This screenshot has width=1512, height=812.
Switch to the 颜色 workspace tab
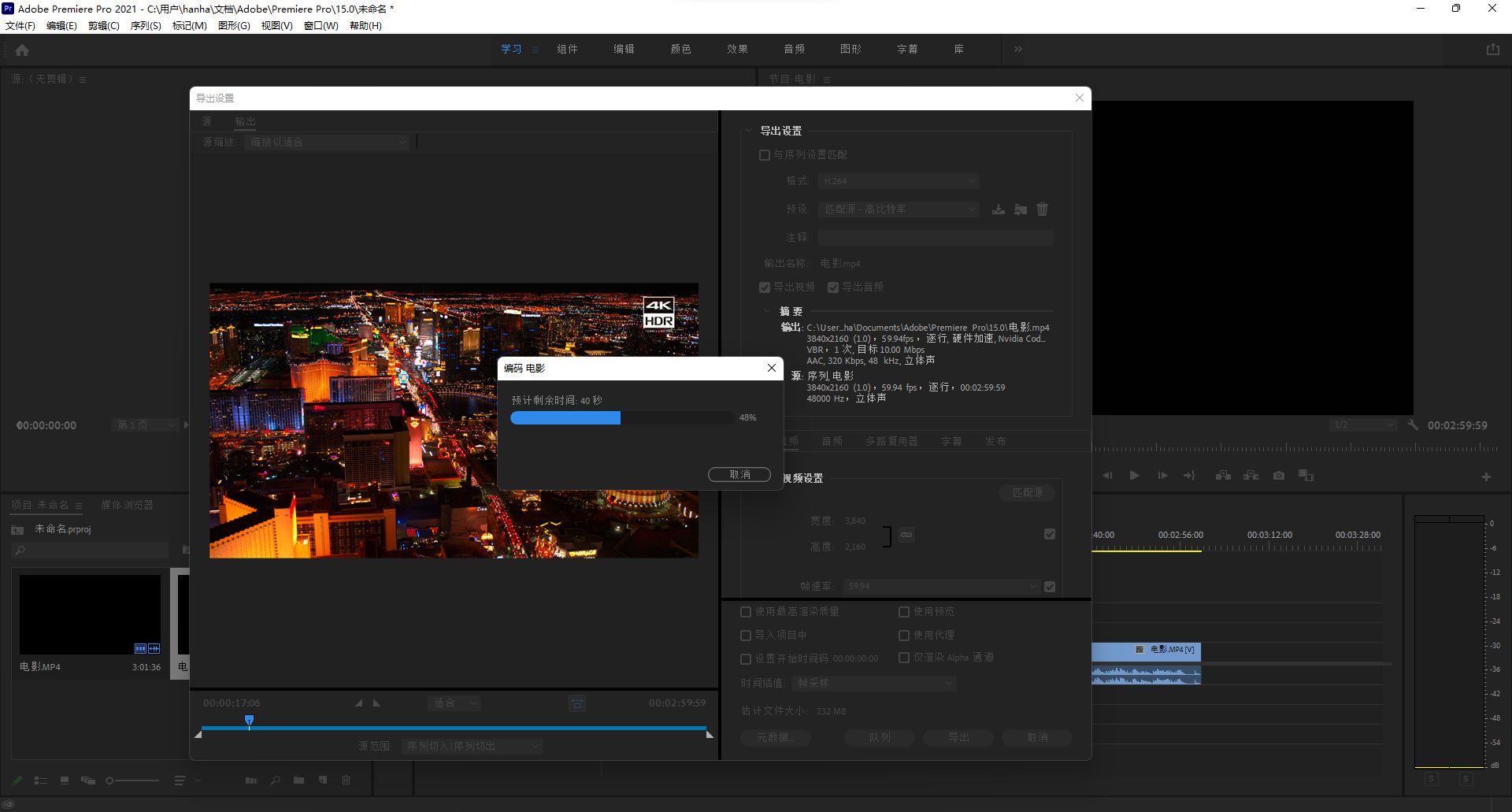[680, 49]
